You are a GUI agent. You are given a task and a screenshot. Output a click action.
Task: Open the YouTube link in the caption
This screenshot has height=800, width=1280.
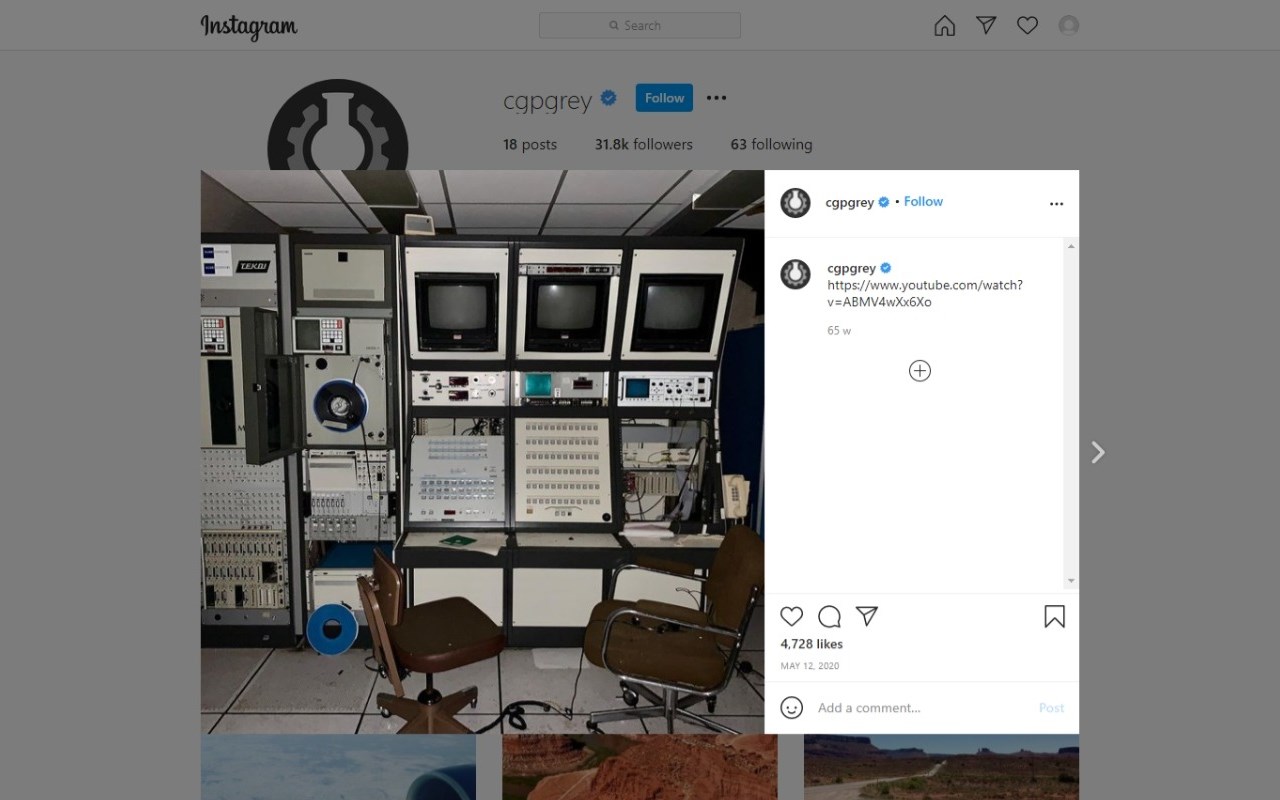pos(925,293)
